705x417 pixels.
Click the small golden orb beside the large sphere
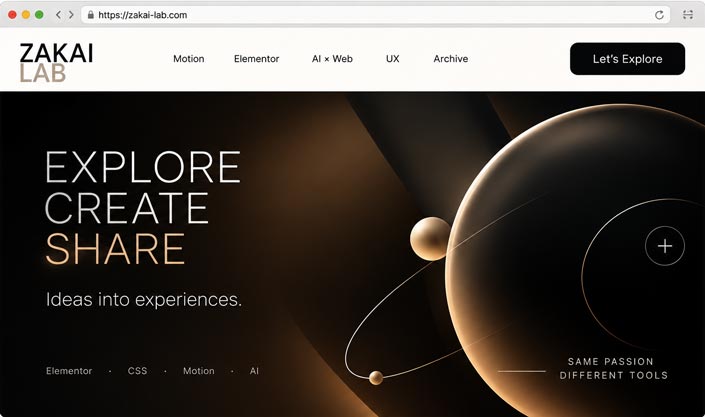point(430,238)
